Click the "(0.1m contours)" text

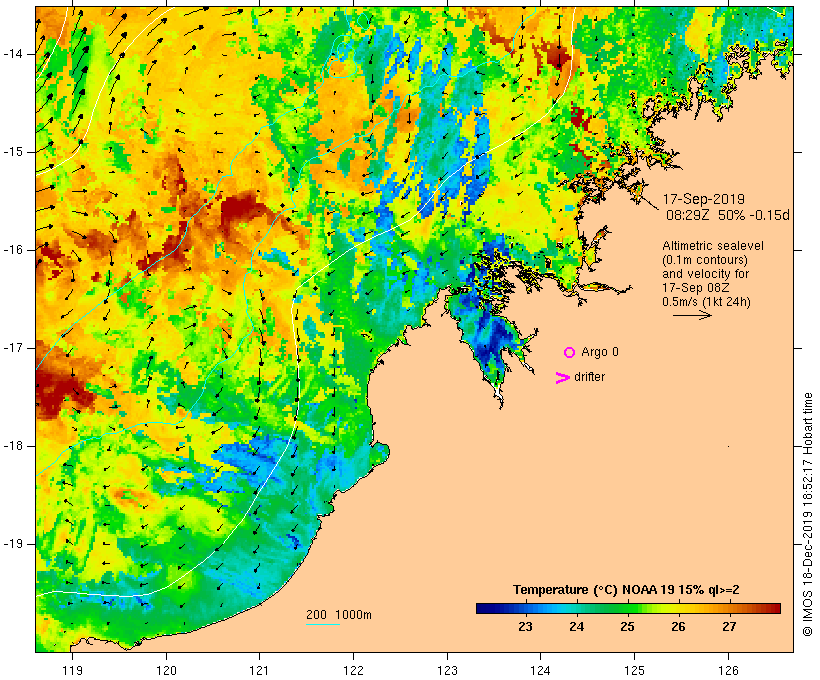pyautogui.click(x=704, y=260)
